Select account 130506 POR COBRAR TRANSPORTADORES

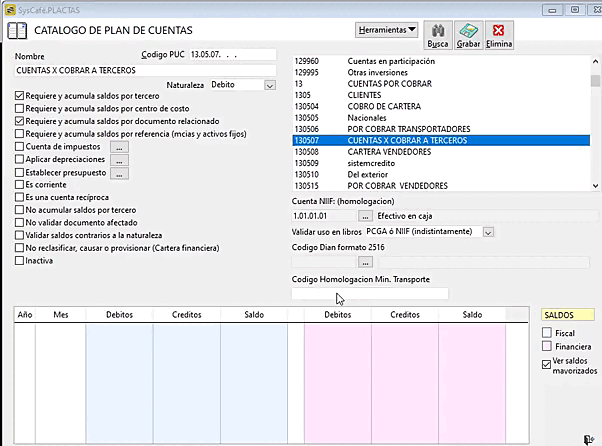coord(441,129)
